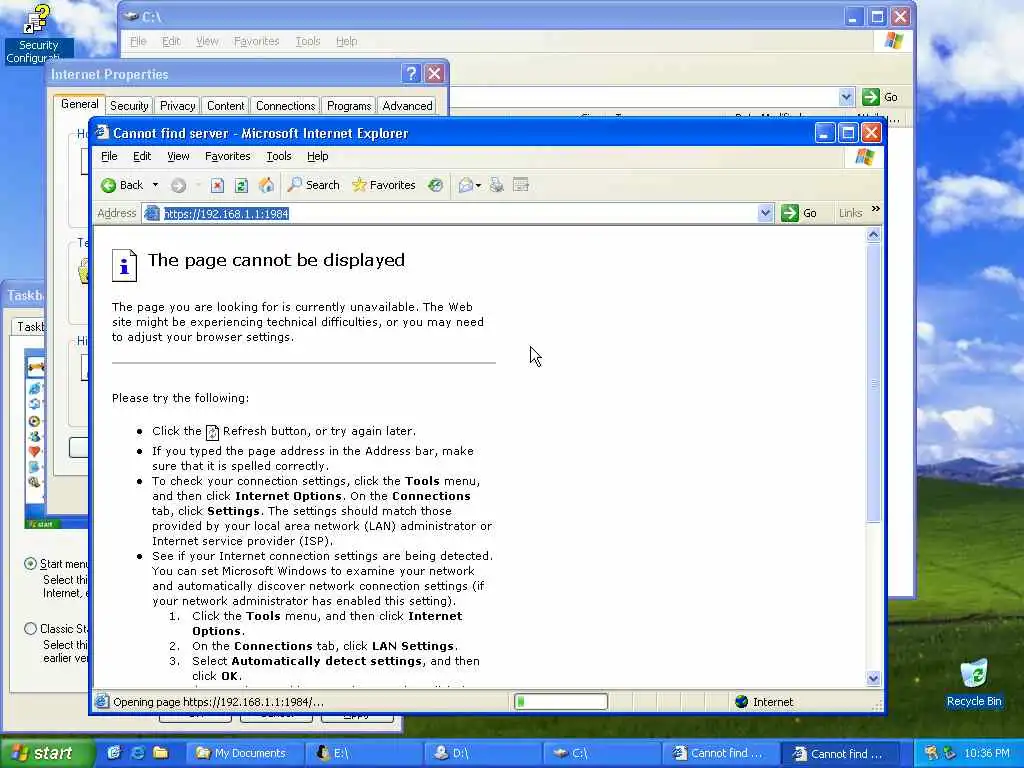The image size is (1024, 768).
Task: Click the Go button in the C:\ window
Action: coord(880,97)
